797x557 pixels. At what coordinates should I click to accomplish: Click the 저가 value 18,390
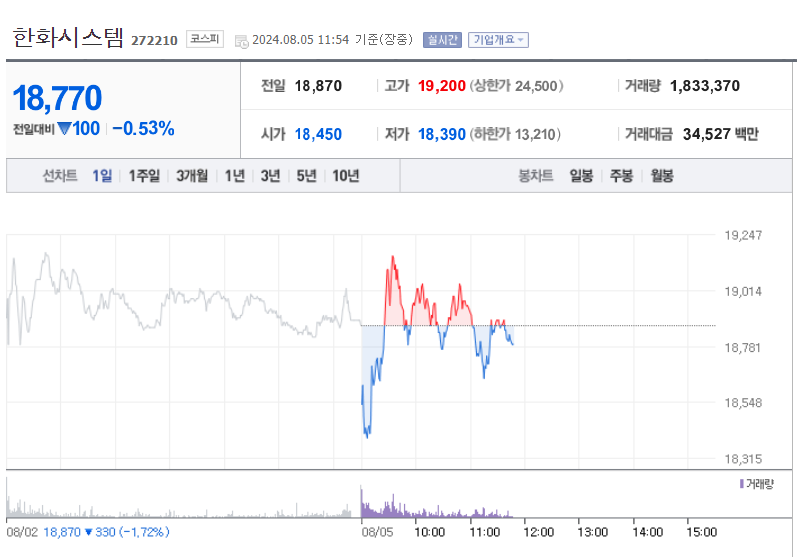442,134
